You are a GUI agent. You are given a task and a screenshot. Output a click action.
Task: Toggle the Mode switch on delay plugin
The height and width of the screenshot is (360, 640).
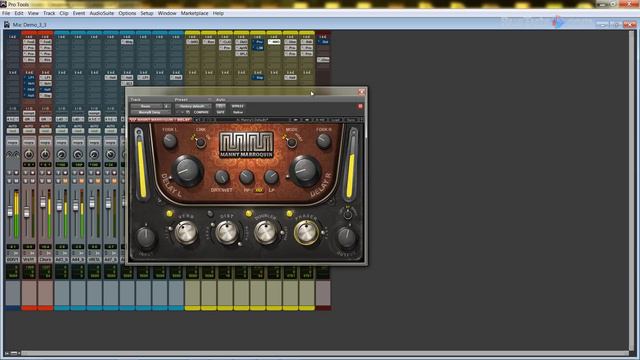[x=291, y=142]
